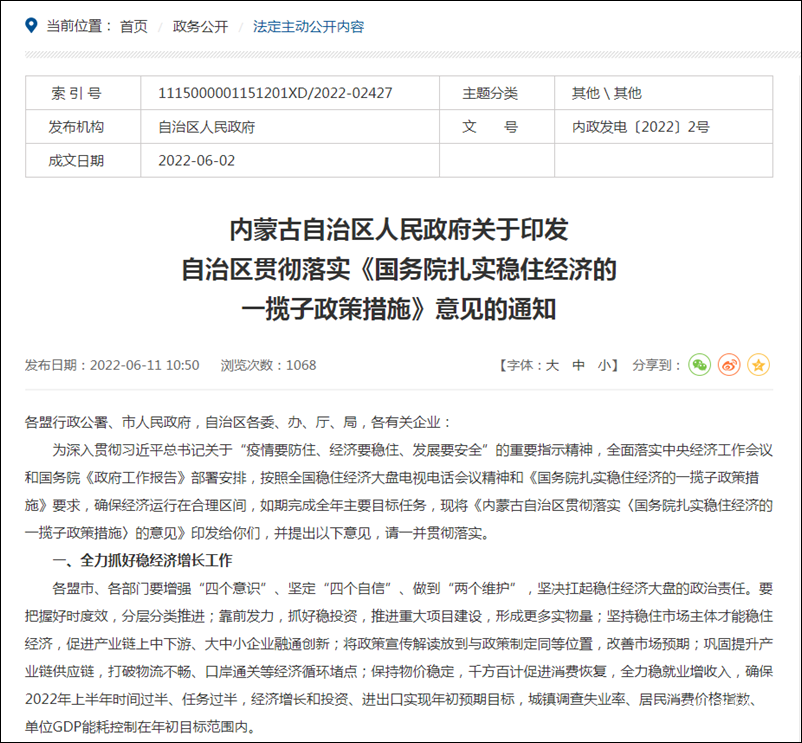The image size is (802, 743).
Task: Click paragraph starting 为深入贯彻习近平总书记关于
Action: (x=399, y=491)
